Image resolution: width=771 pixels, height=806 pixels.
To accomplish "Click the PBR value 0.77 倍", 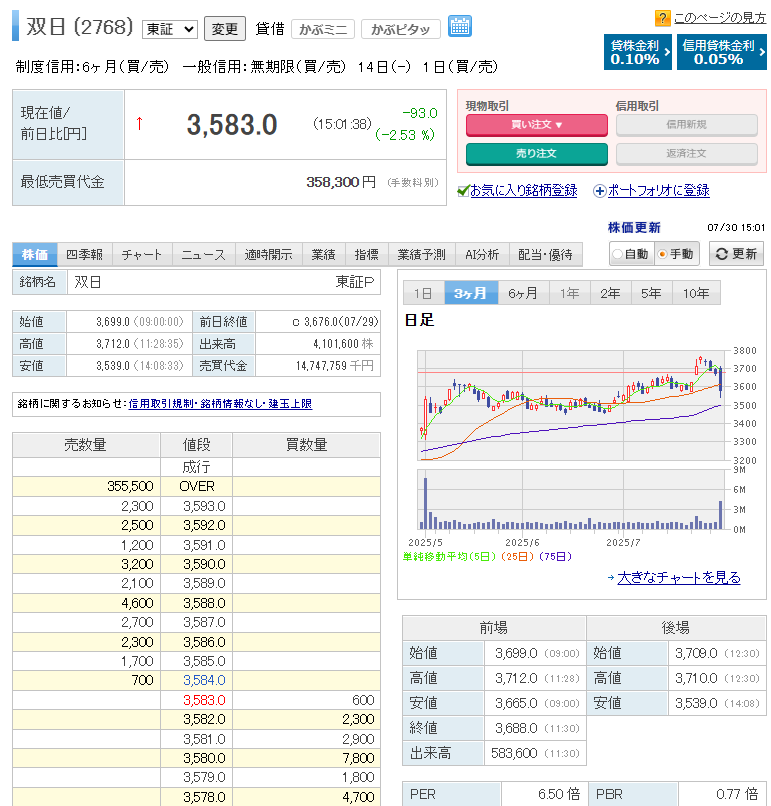I will pyautogui.click(x=737, y=794).
